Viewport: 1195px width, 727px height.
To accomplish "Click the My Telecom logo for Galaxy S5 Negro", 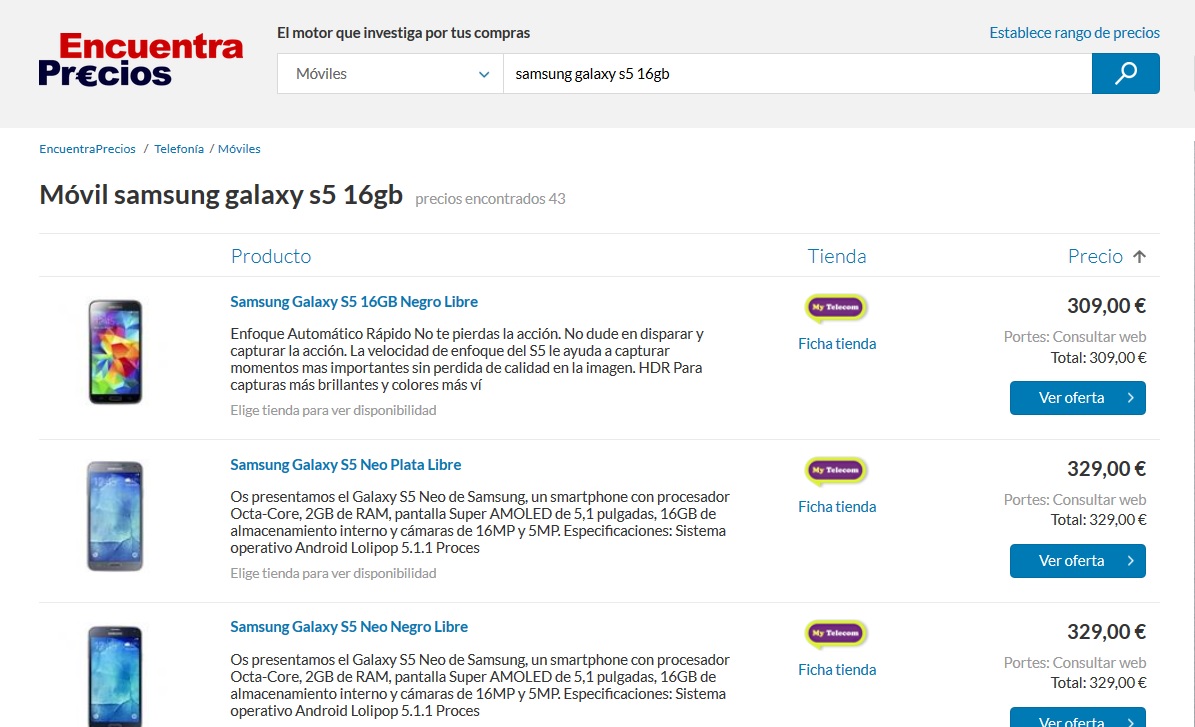I will click(836, 308).
